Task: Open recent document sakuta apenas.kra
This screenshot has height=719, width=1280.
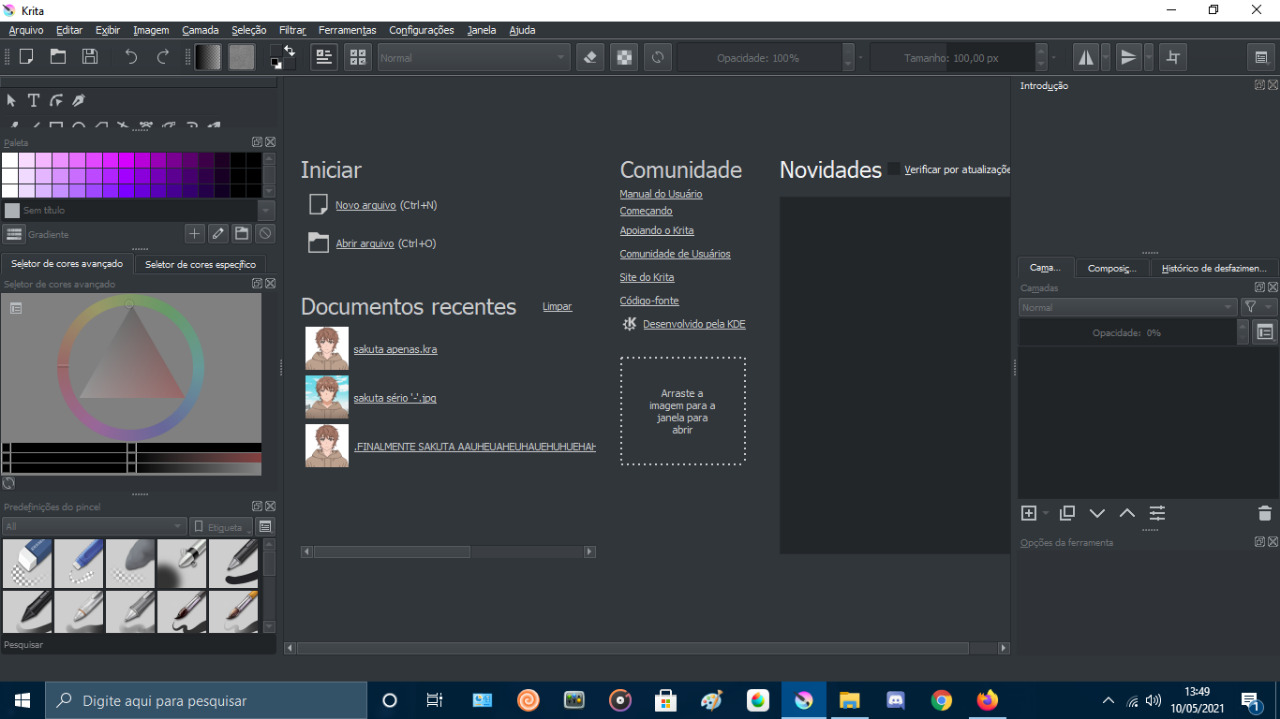Action: pyautogui.click(x=395, y=349)
